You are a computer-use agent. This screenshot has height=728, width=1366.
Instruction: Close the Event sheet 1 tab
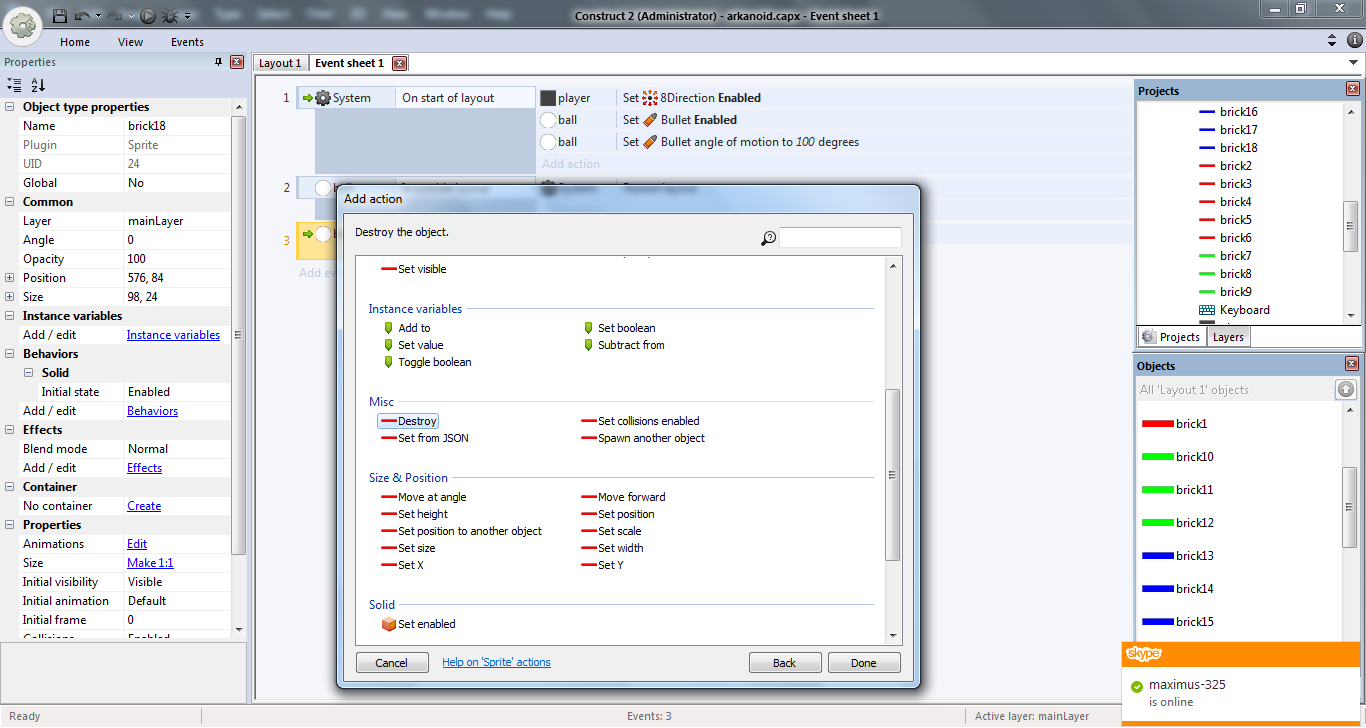click(x=399, y=63)
